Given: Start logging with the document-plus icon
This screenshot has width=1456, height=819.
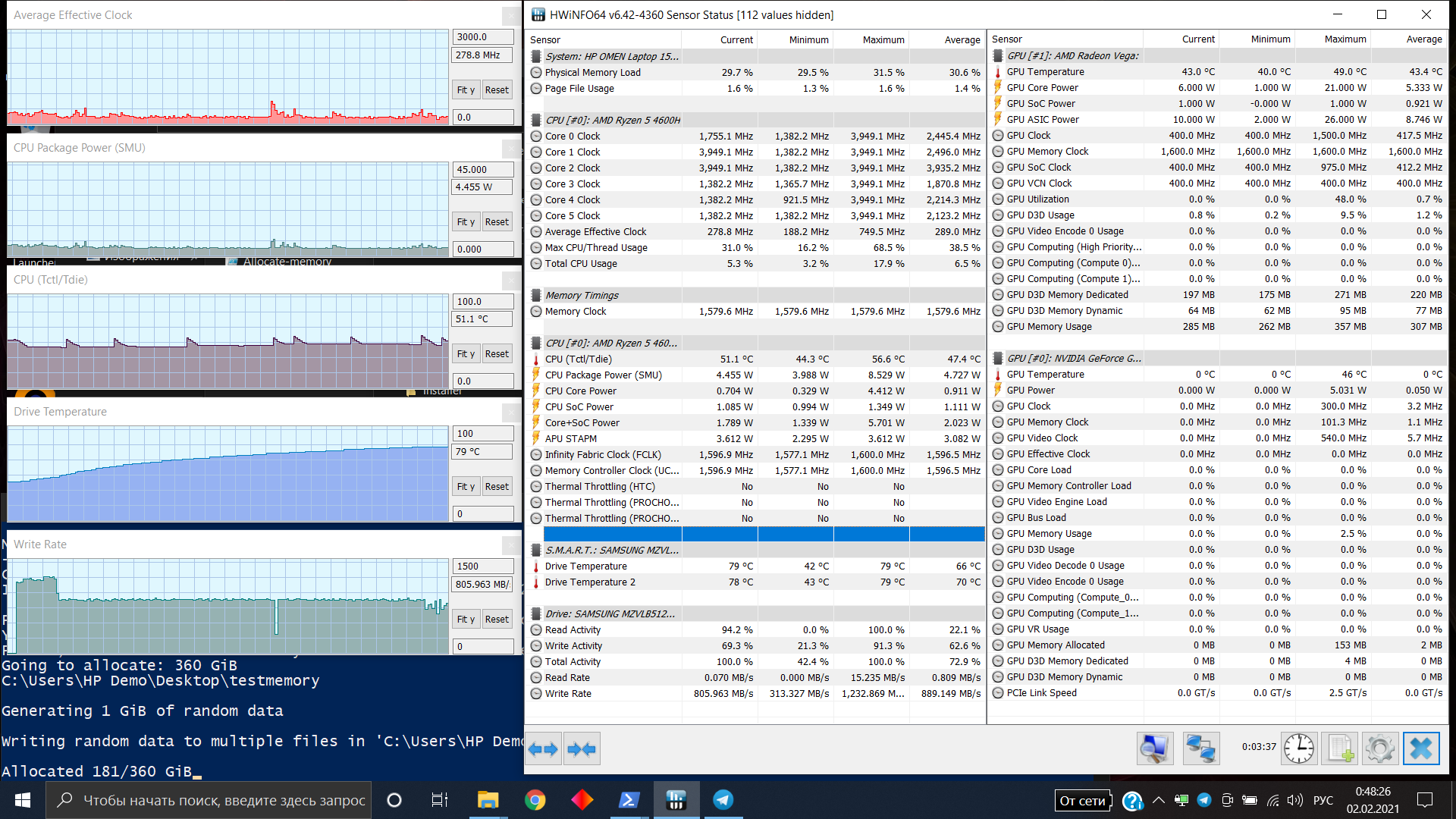Looking at the screenshot, I should pyautogui.click(x=1340, y=749).
